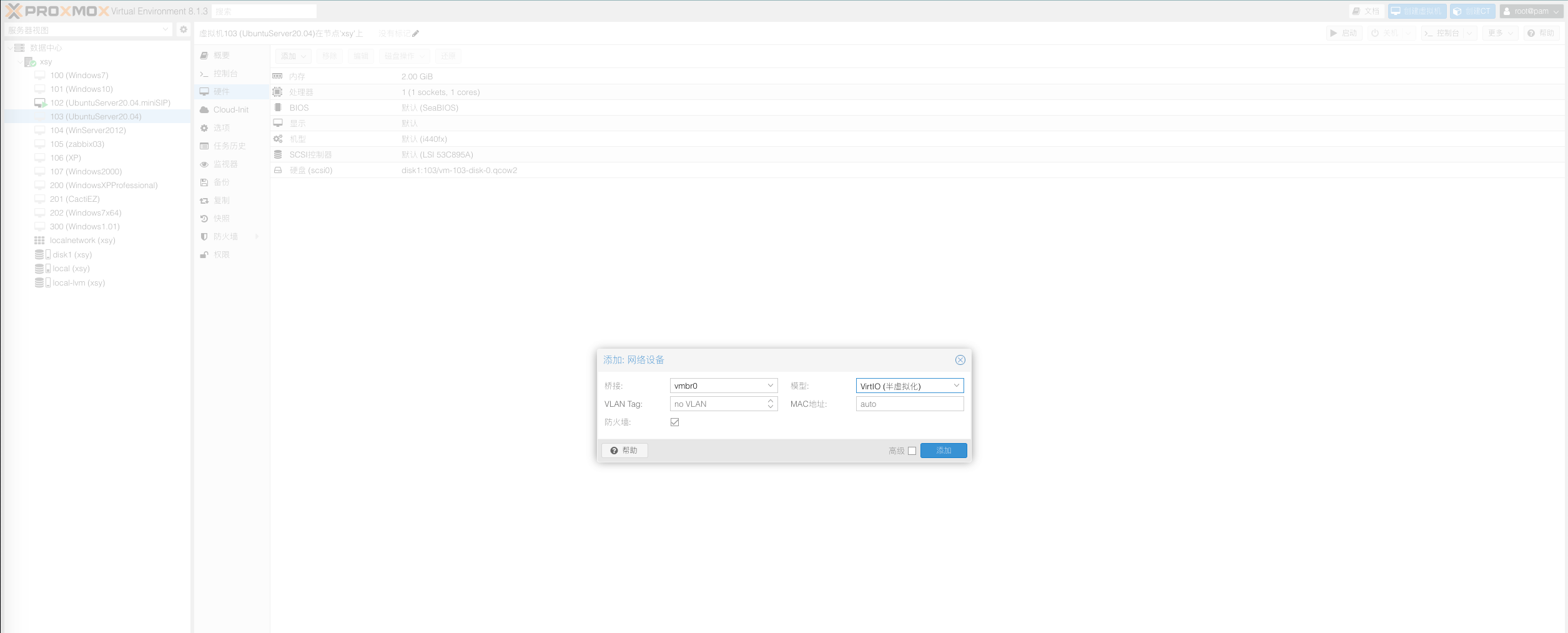1568x633 pixels.
Task: Select VM 104 (WinServer2012)
Action: coord(88,130)
